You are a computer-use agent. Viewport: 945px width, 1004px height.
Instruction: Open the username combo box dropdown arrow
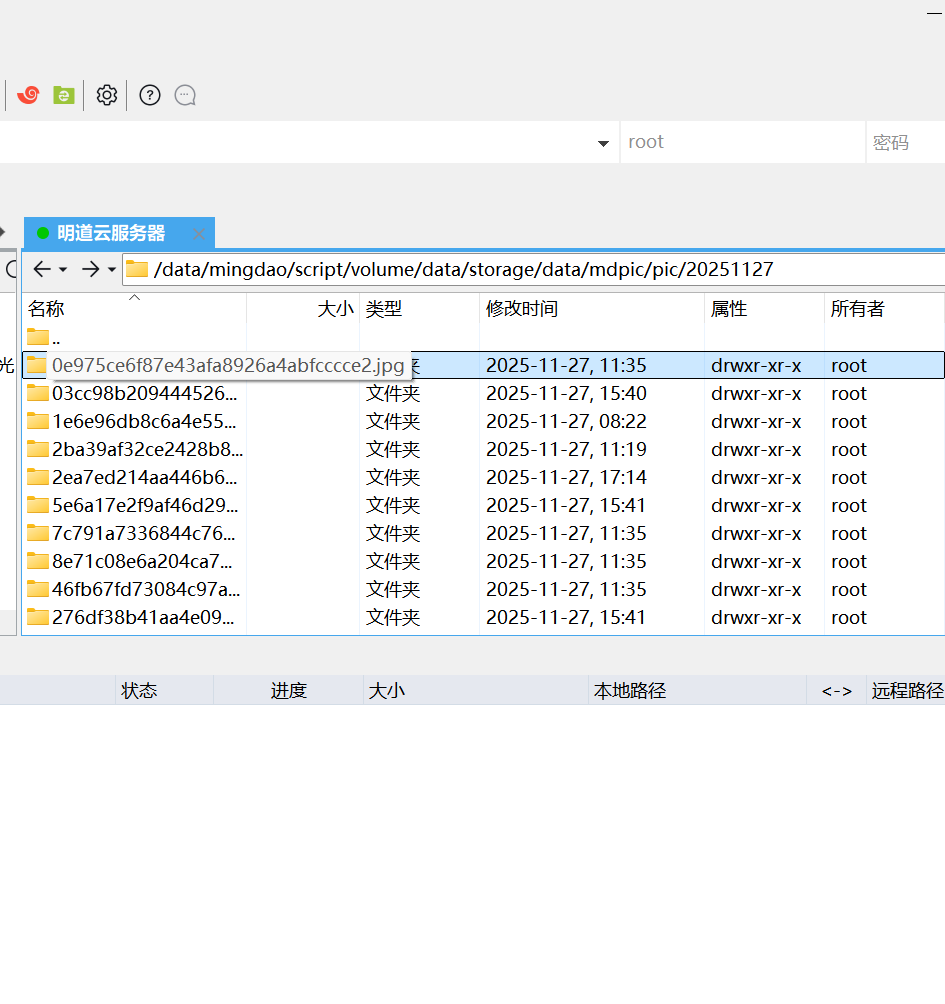[604, 142]
